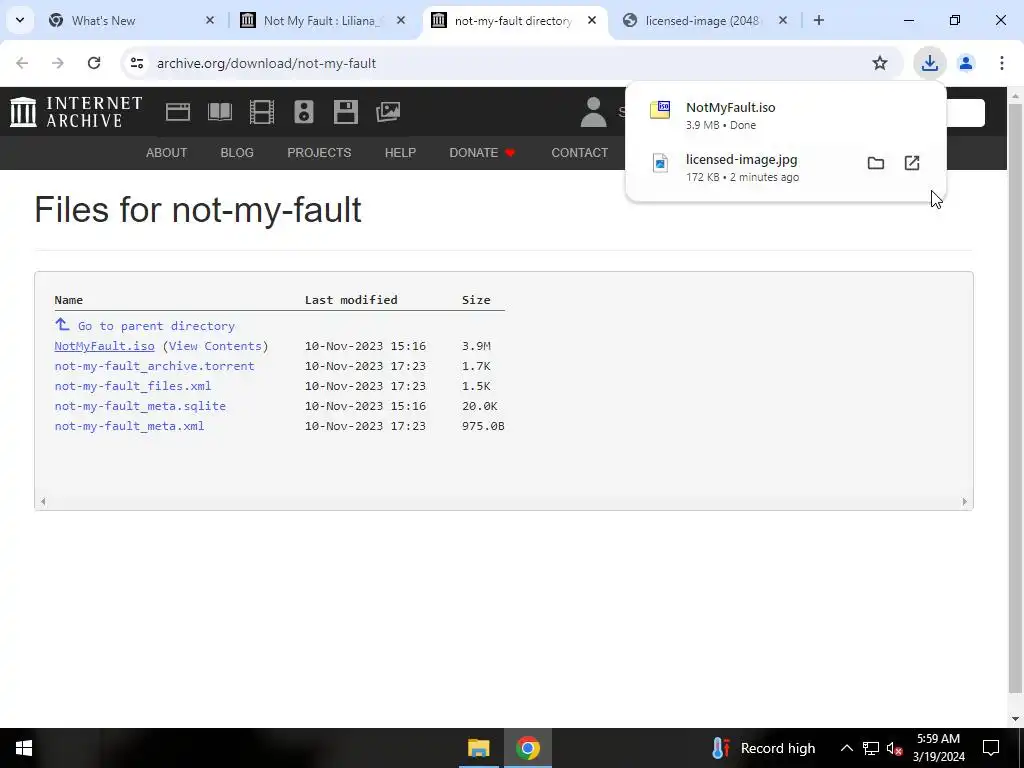Viewport: 1024px width, 768px height.
Task: Open the PROJECTS menu item
Action: (x=319, y=153)
